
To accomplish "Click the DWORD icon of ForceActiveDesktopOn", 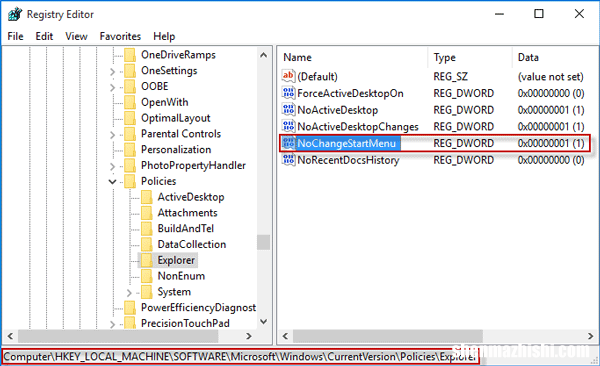I will pos(288,93).
